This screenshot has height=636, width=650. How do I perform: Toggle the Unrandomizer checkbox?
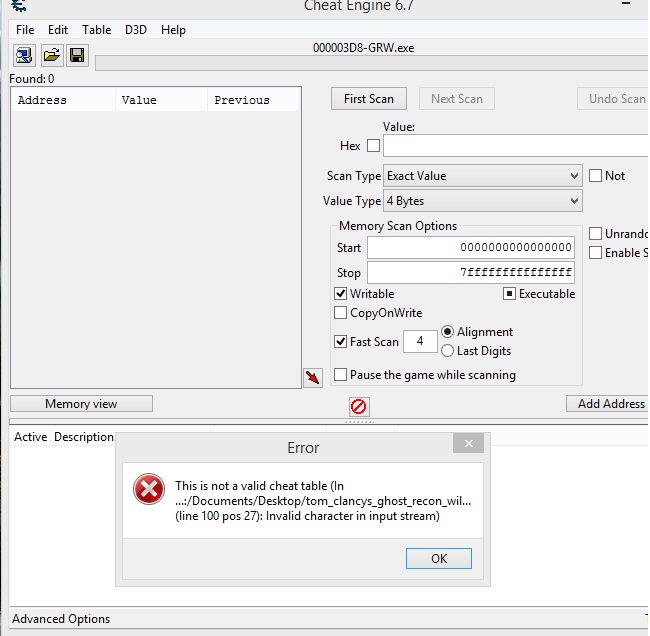pos(595,233)
